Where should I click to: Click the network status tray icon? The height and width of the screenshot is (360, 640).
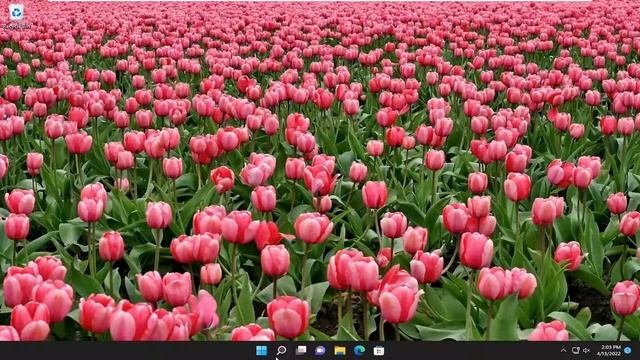[576, 351]
